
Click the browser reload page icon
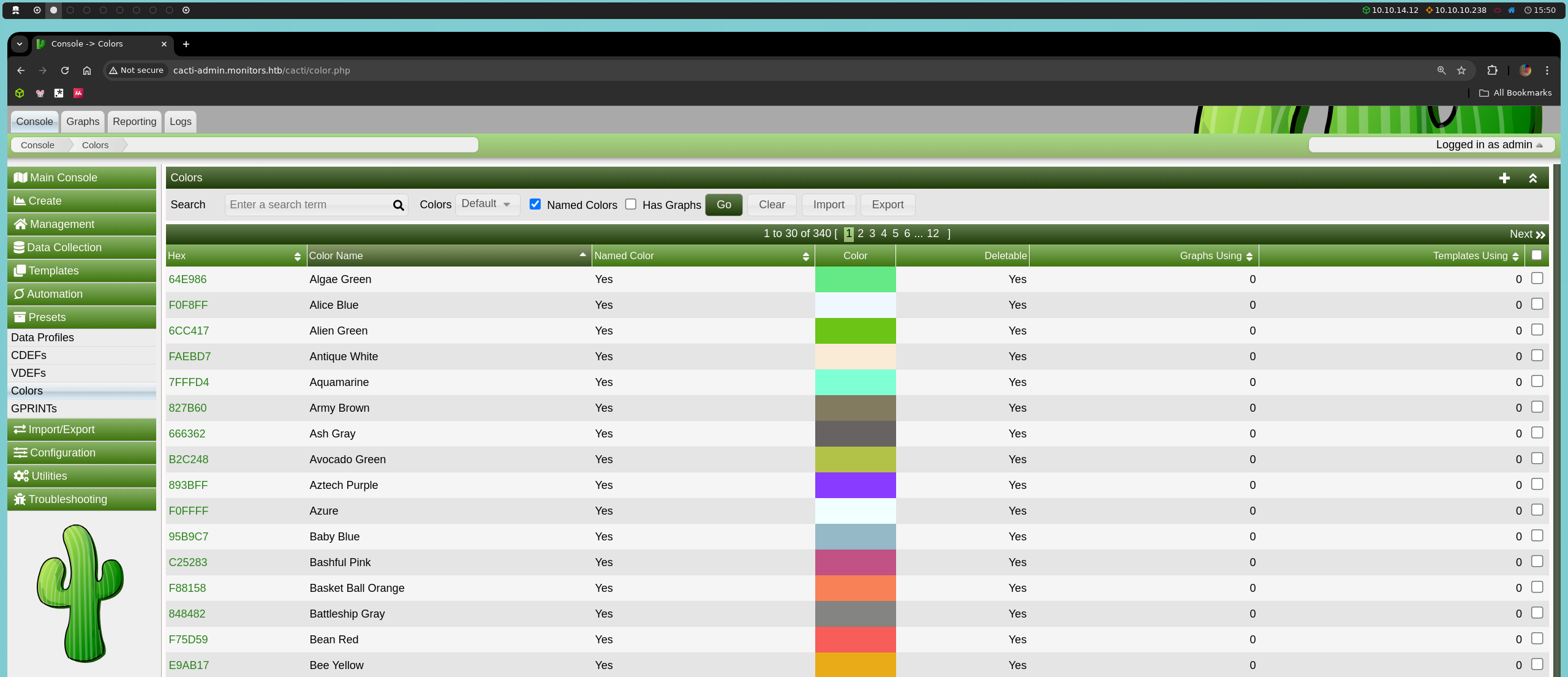tap(65, 70)
